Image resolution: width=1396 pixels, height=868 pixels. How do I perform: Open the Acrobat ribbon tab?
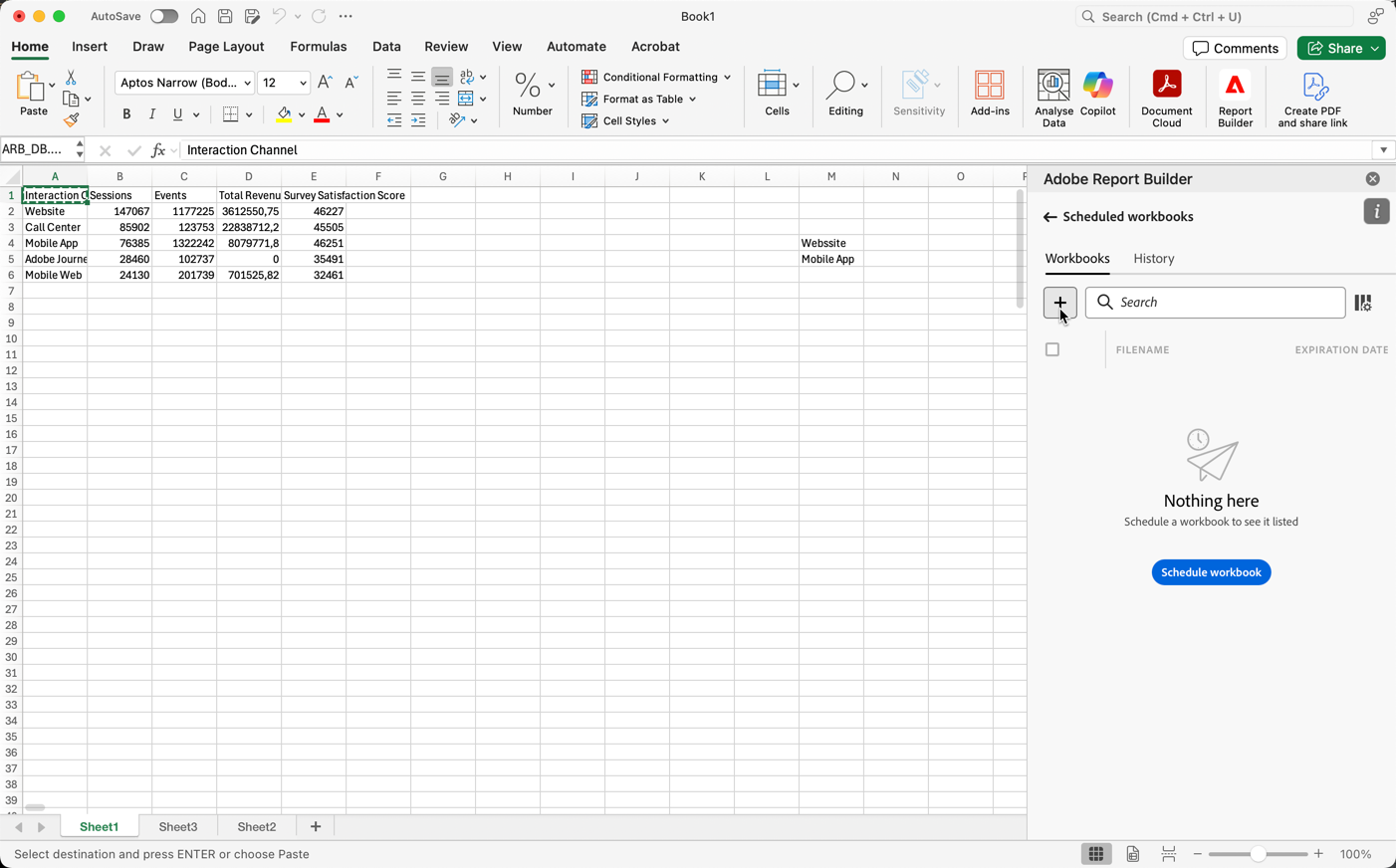[655, 47]
